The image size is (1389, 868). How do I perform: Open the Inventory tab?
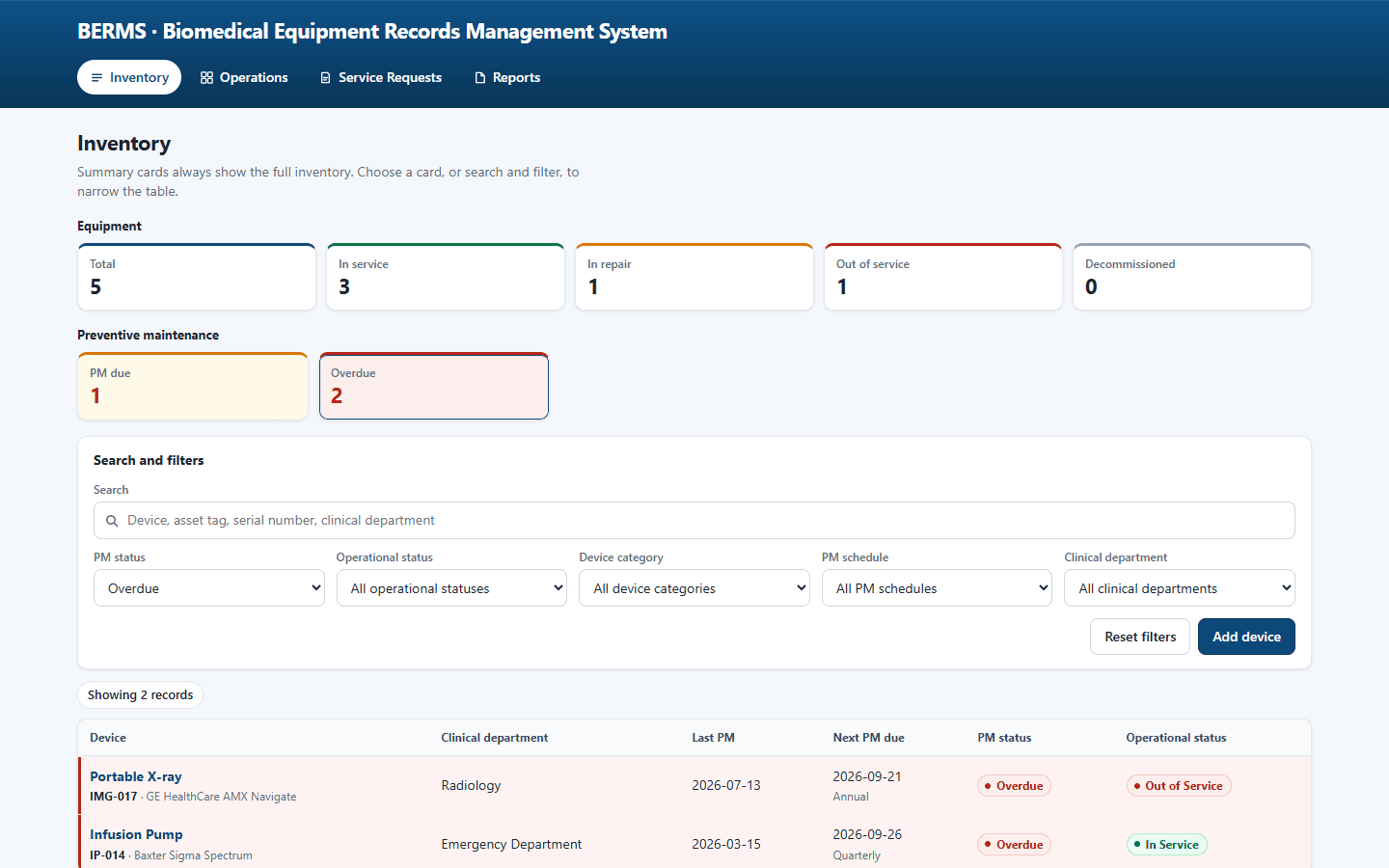(x=129, y=77)
